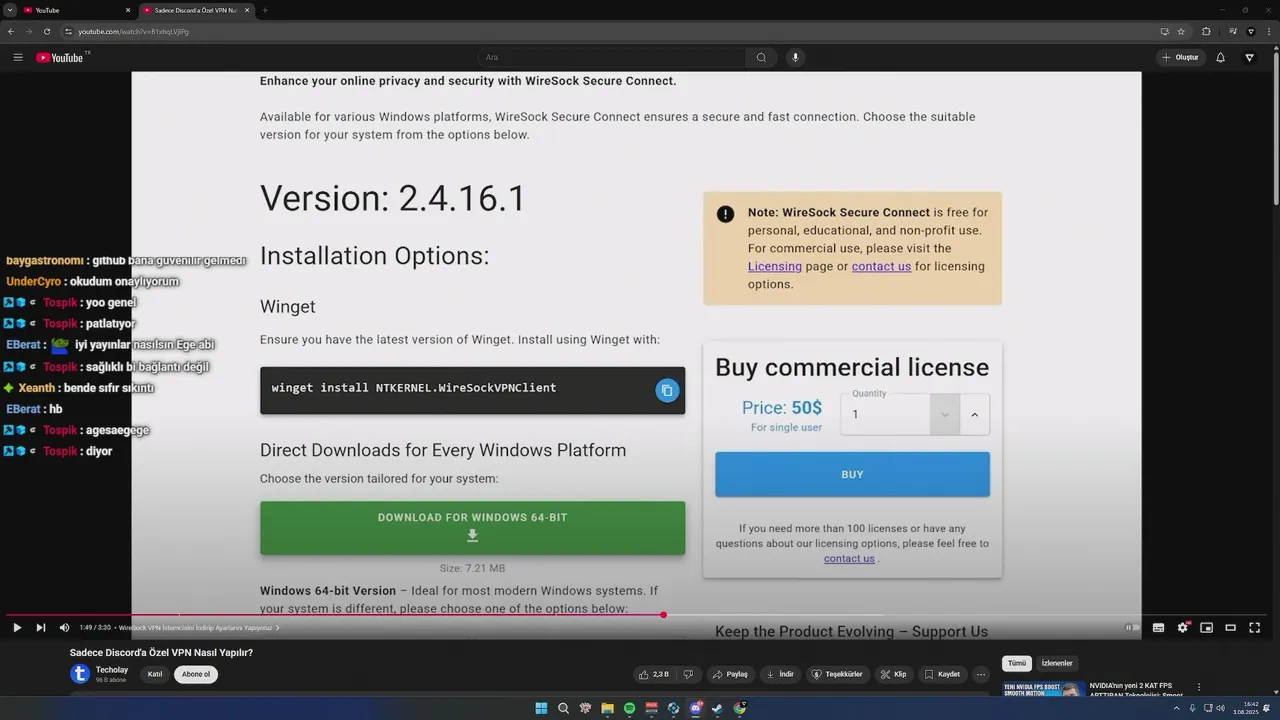
Task: Open the system volume tray icon
Action: point(1219,708)
